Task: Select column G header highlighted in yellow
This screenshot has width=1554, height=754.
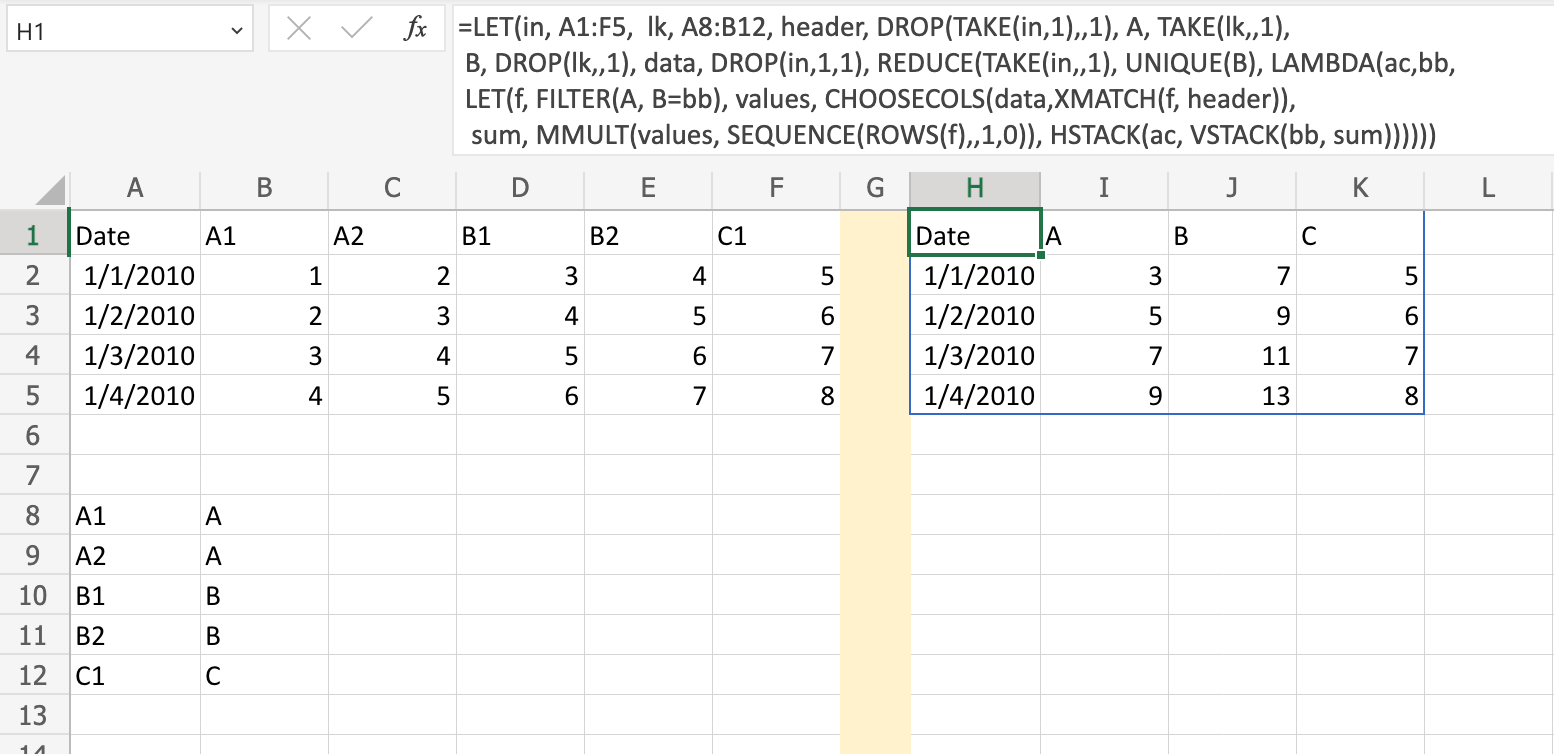Action: coord(874,188)
